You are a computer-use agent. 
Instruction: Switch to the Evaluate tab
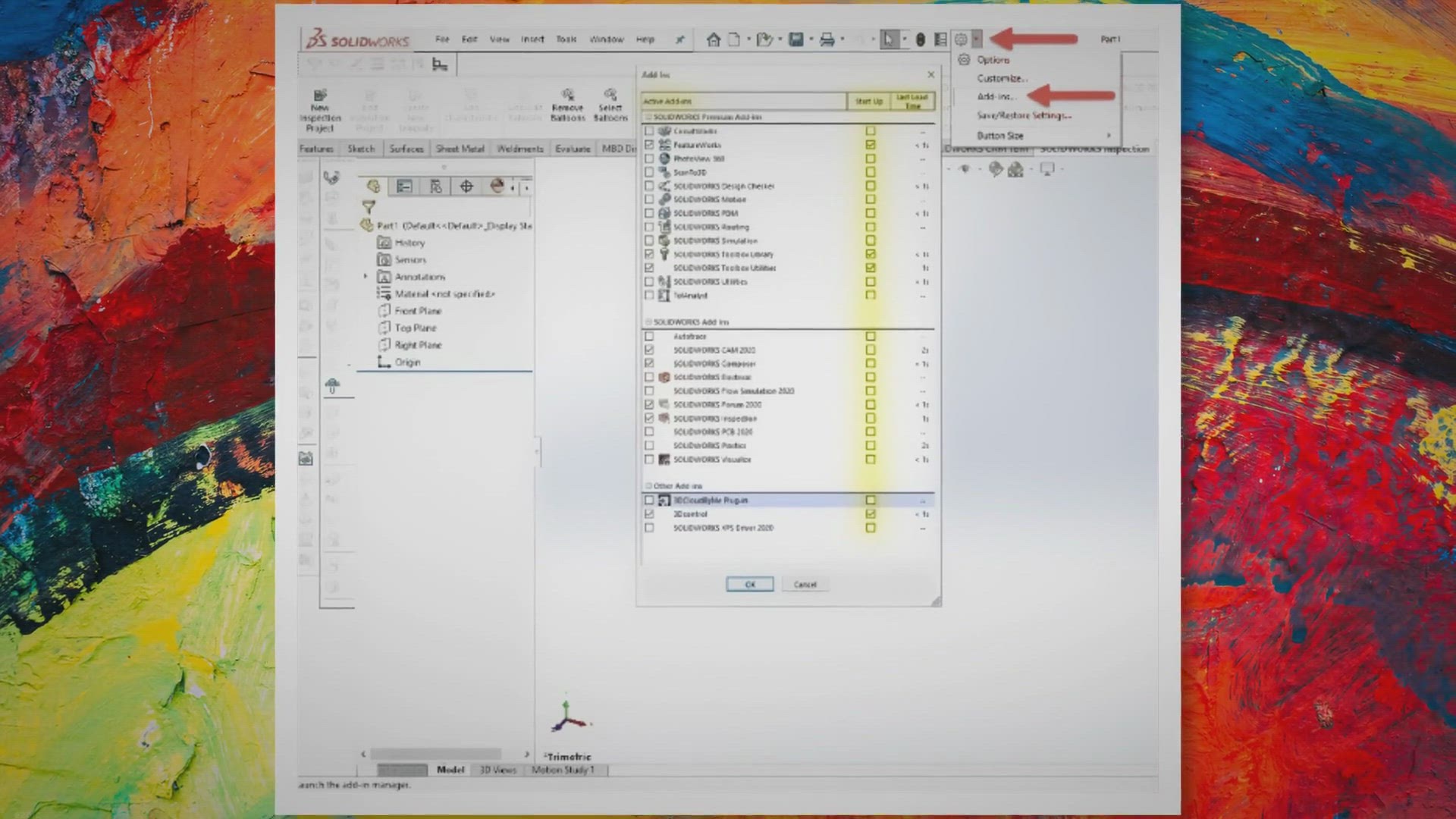(573, 149)
